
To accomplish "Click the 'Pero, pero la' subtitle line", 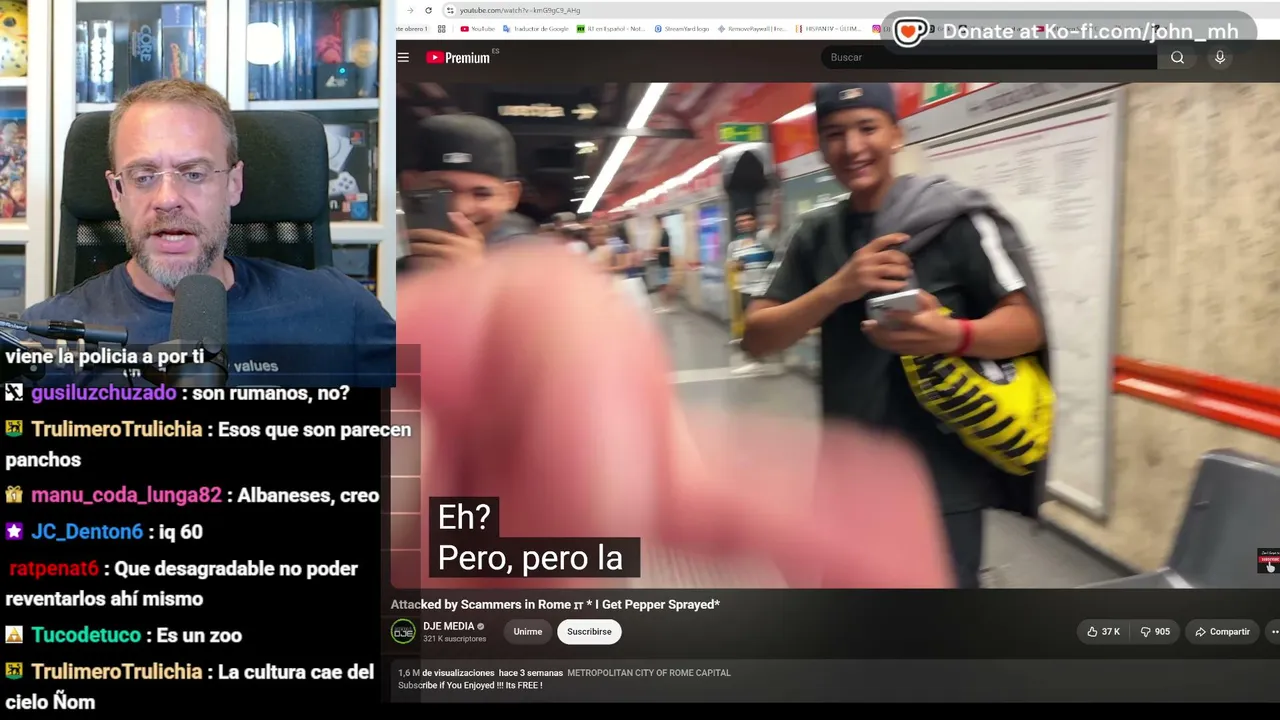I will (x=530, y=558).
